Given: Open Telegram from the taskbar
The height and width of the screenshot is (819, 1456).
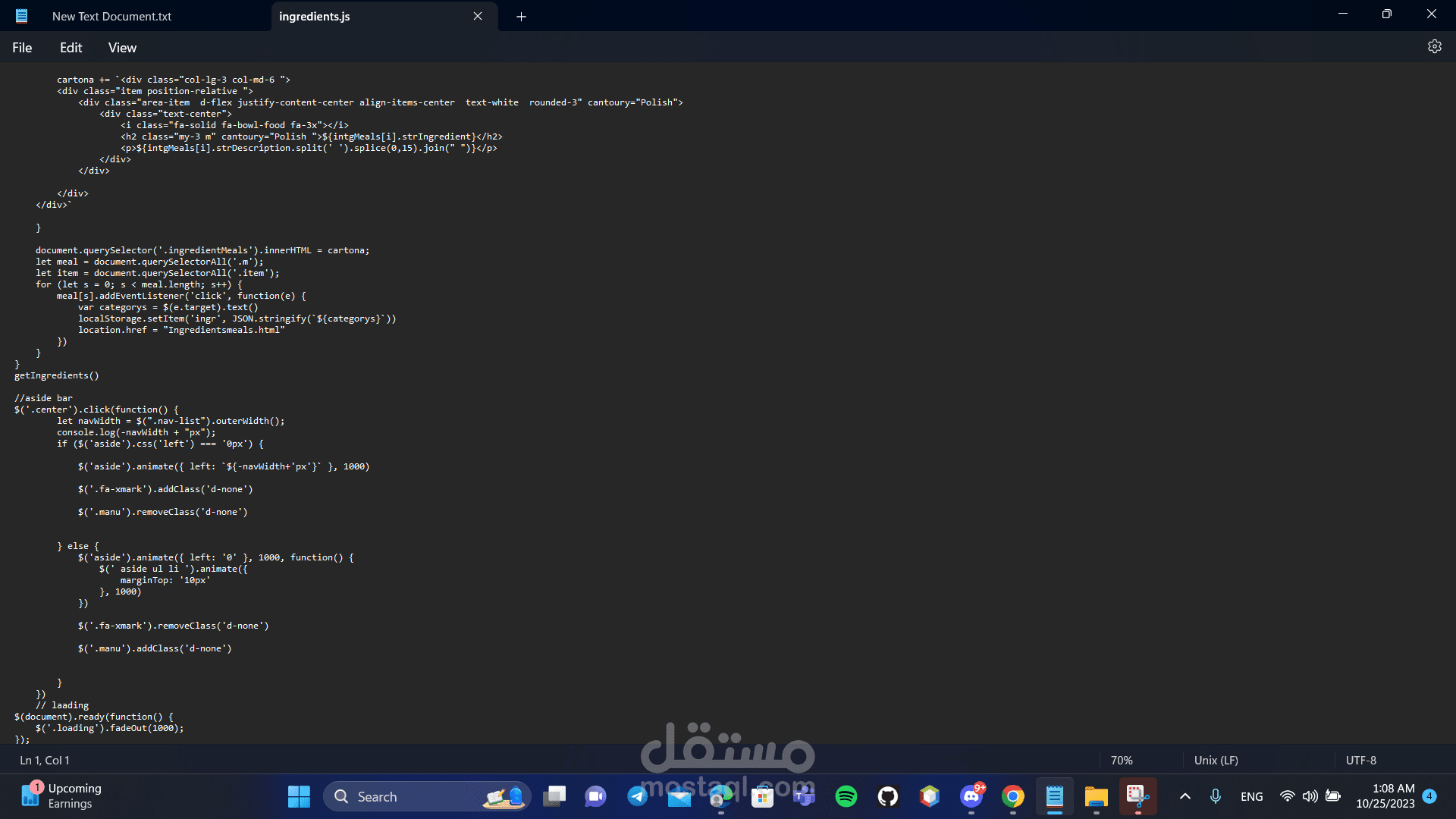Looking at the screenshot, I should tap(637, 796).
